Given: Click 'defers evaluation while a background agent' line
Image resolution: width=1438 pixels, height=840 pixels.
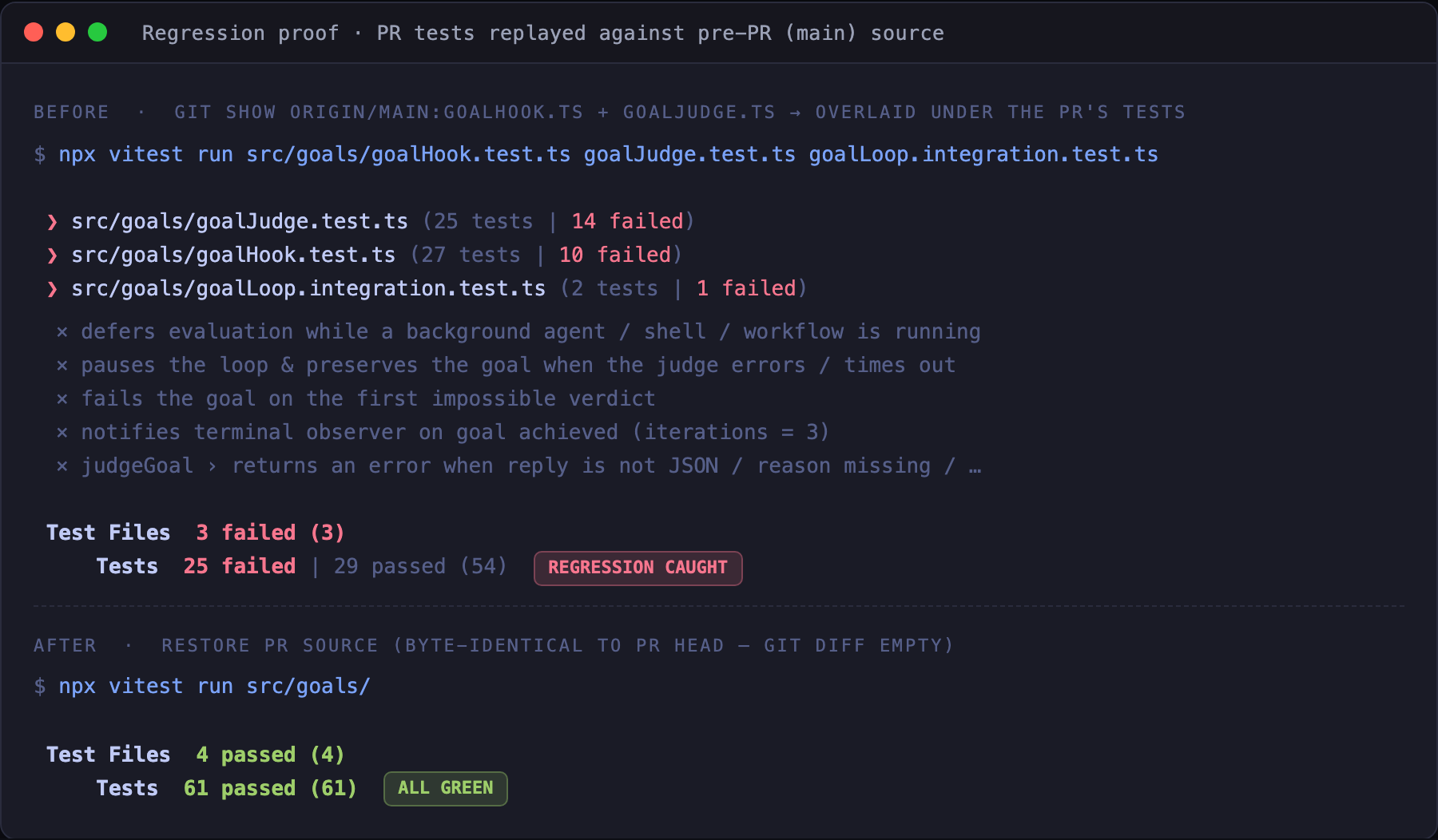Looking at the screenshot, I should tap(530, 331).
